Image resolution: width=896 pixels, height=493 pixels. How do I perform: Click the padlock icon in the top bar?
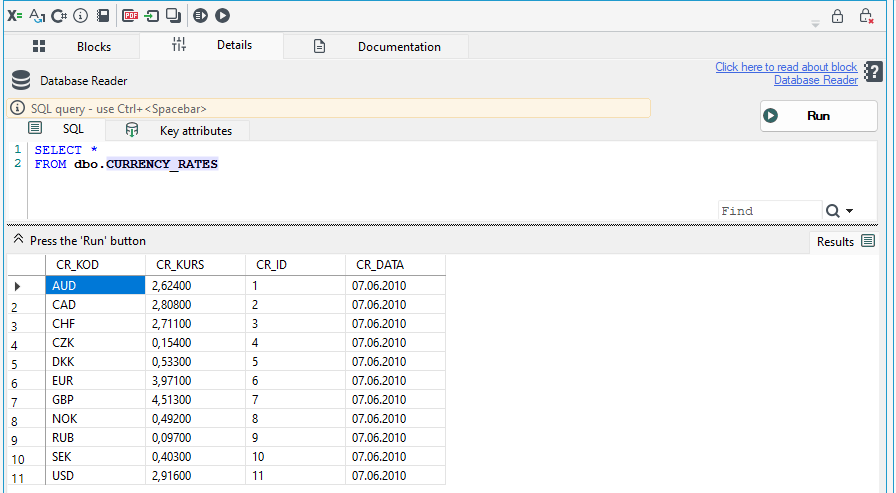(x=837, y=16)
